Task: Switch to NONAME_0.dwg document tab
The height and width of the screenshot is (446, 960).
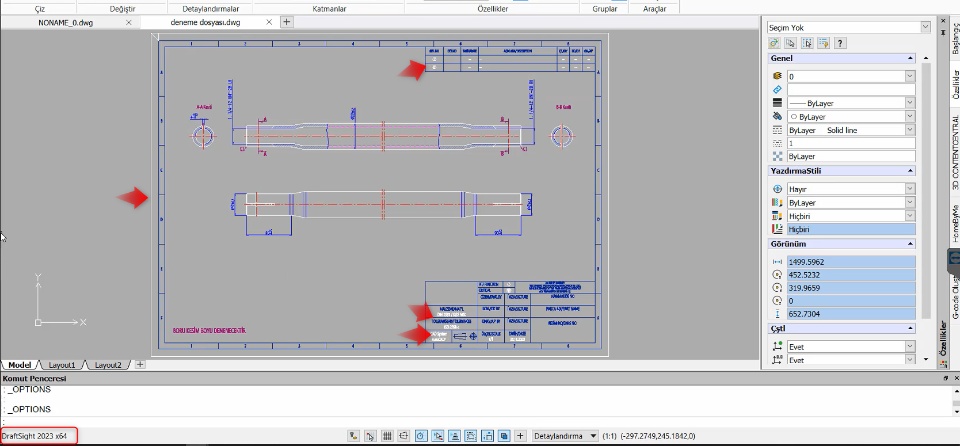Action: coord(66,23)
